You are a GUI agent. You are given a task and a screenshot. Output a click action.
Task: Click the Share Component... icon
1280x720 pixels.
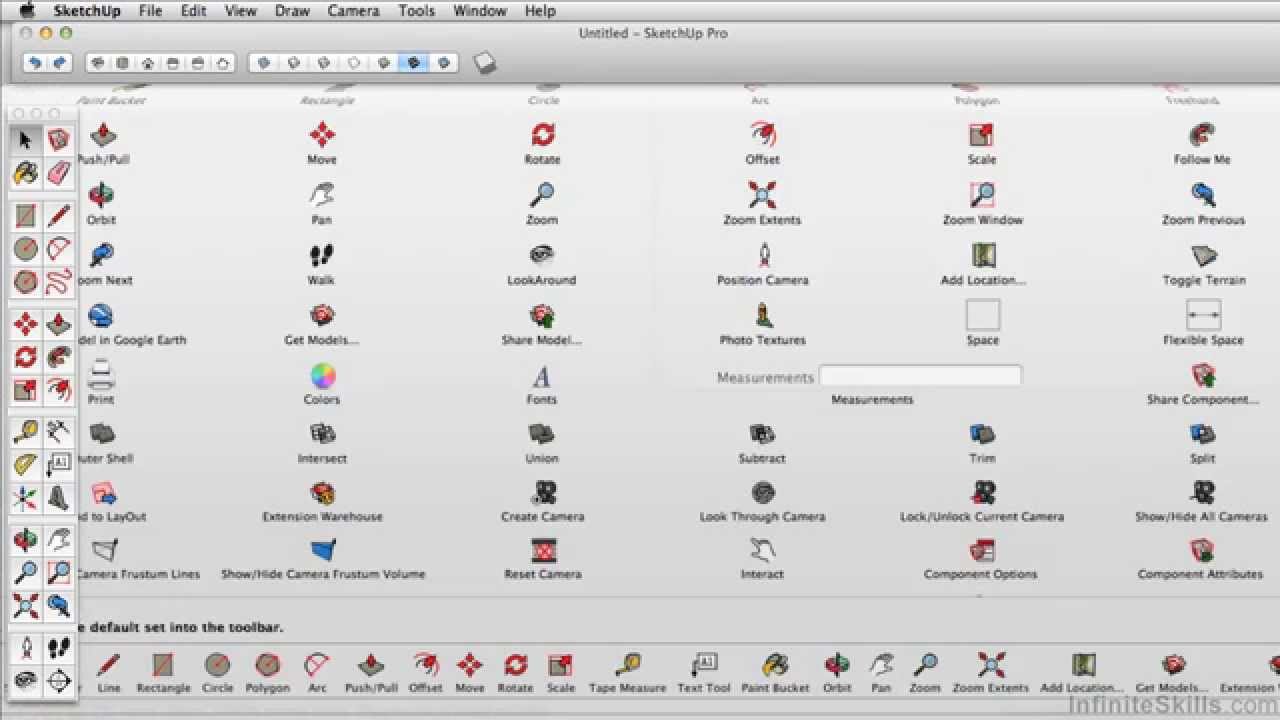point(1203,376)
